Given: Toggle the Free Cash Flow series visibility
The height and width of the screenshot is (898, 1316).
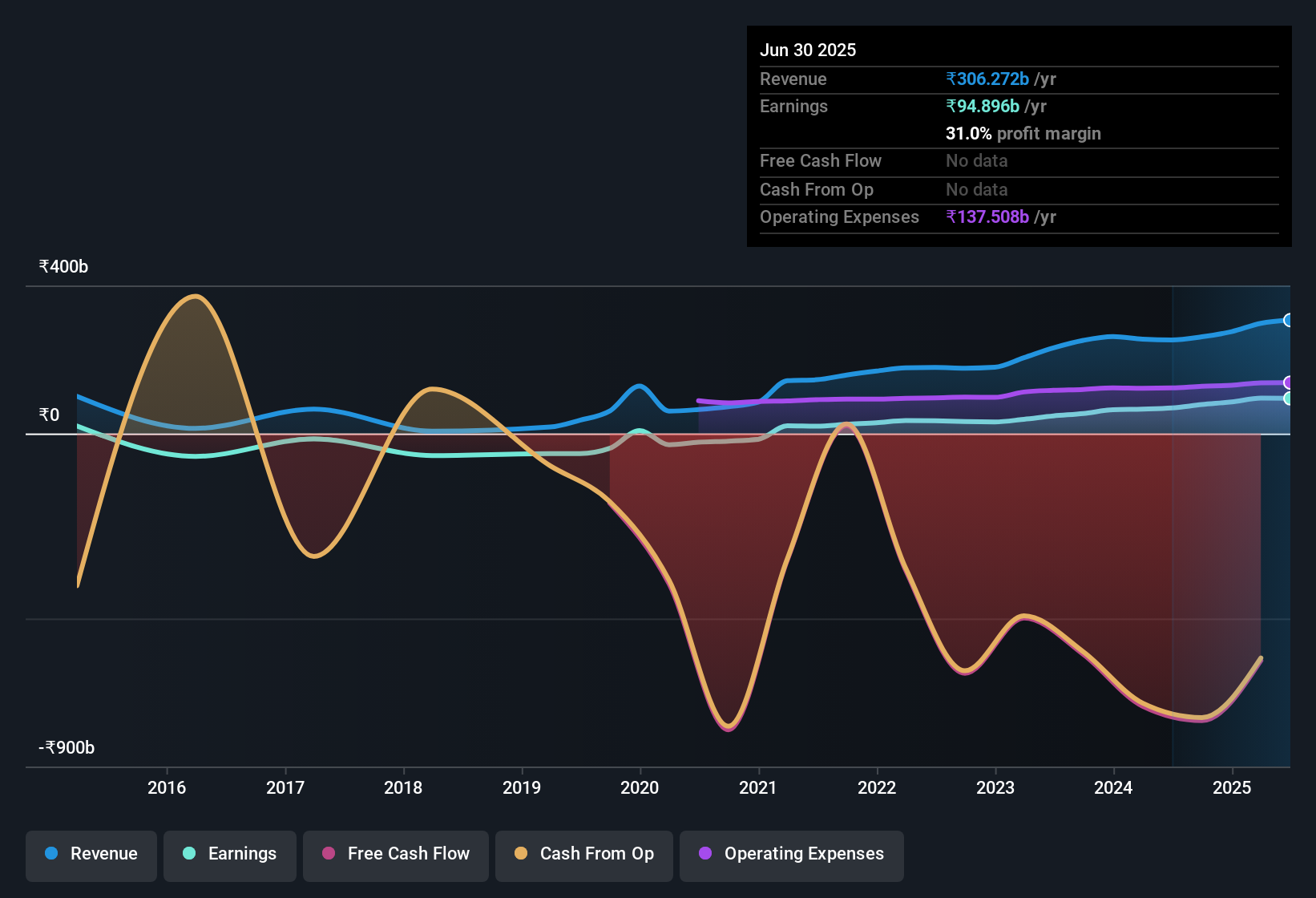Looking at the screenshot, I should [x=395, y=854].
